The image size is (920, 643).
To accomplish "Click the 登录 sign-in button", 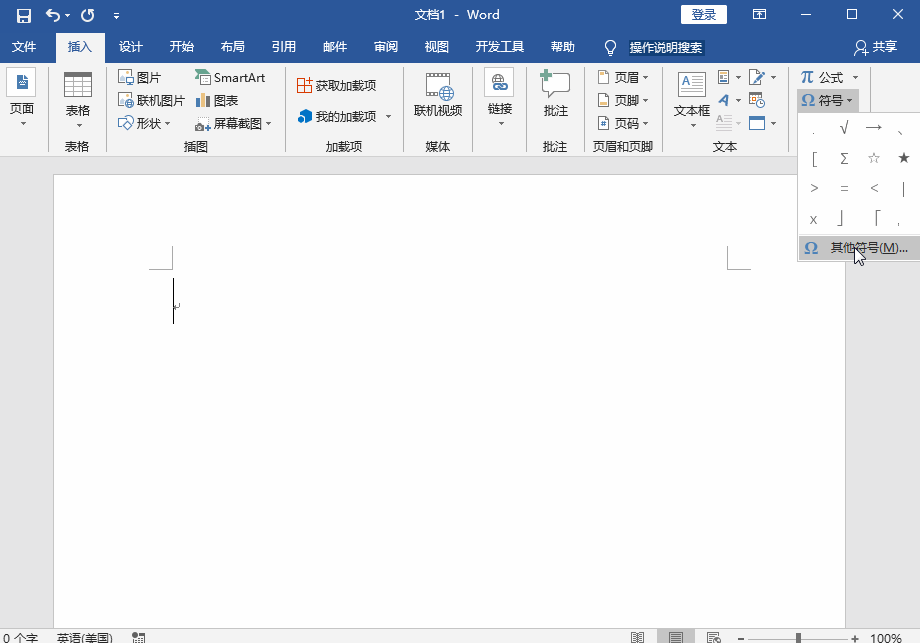I will pos(703,14).
